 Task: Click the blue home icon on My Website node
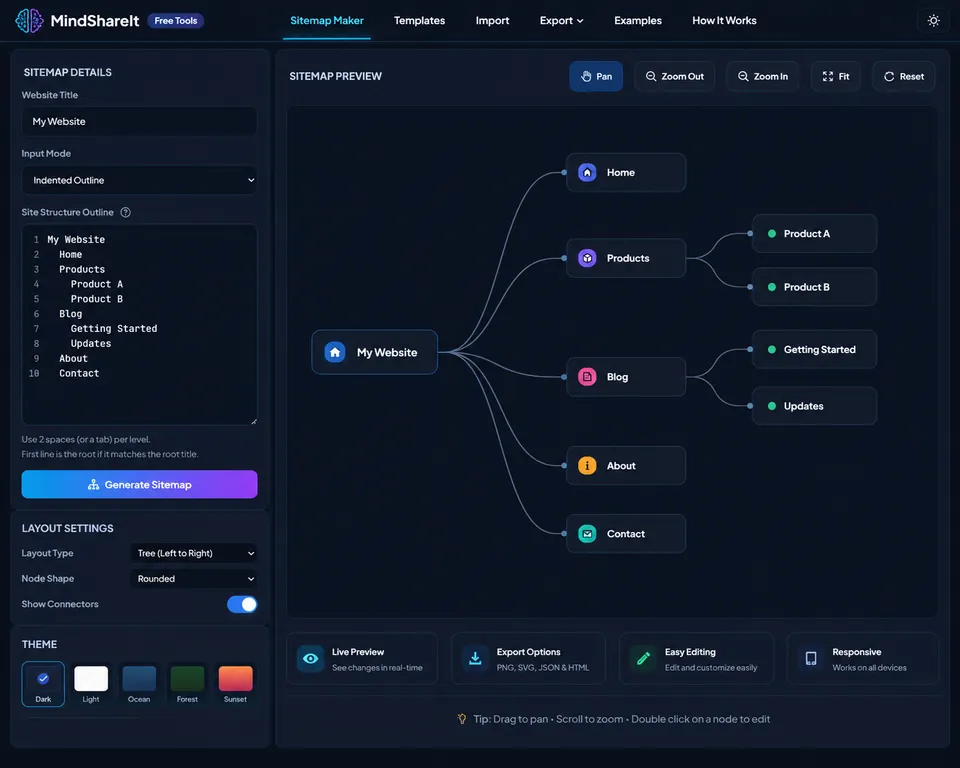click(335, 352)
